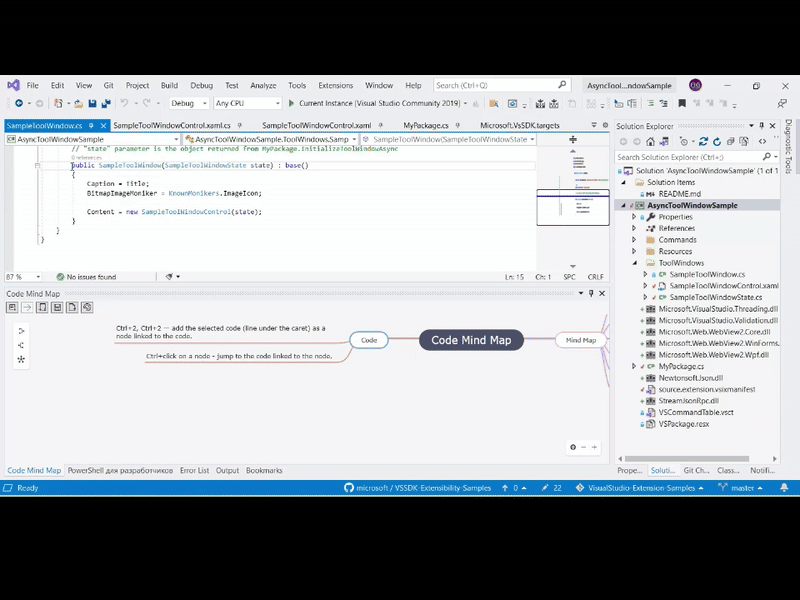This screenshot has height=600, width=800.
Task: Click the Mind Map node
Action: pyautogui.click(x=581, y=340)
